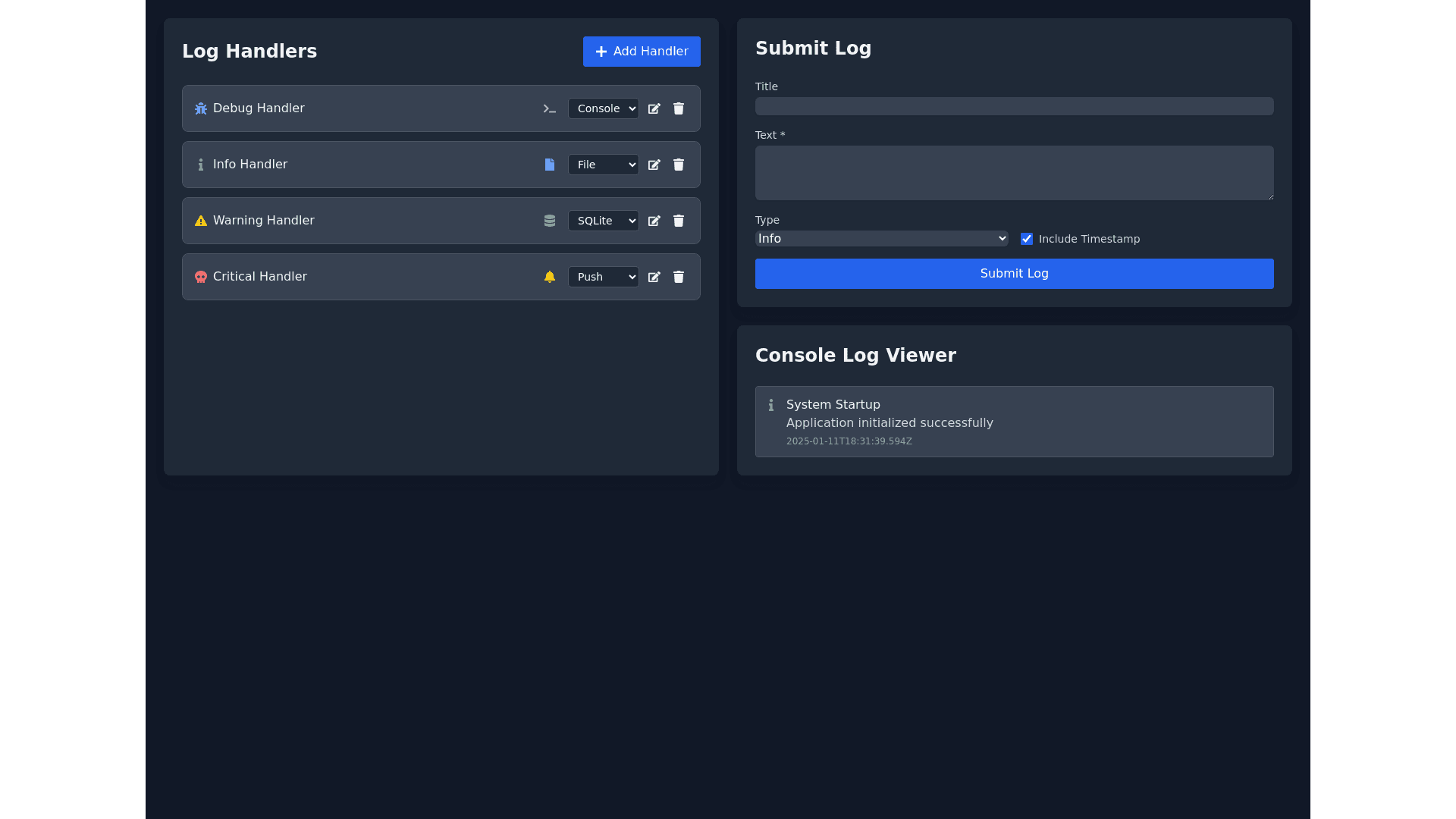This screenshot has height=819, width=1456.
Task: Delete the Info Handler
Action: pos(679,165)
